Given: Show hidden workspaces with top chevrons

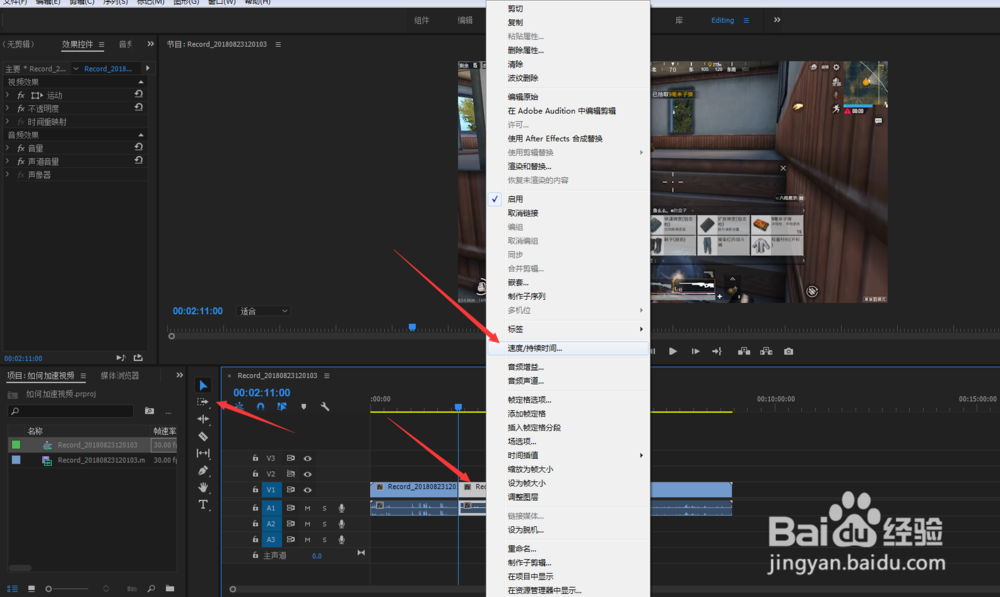Looking at the screenshot, I should (x=777, y=20).
